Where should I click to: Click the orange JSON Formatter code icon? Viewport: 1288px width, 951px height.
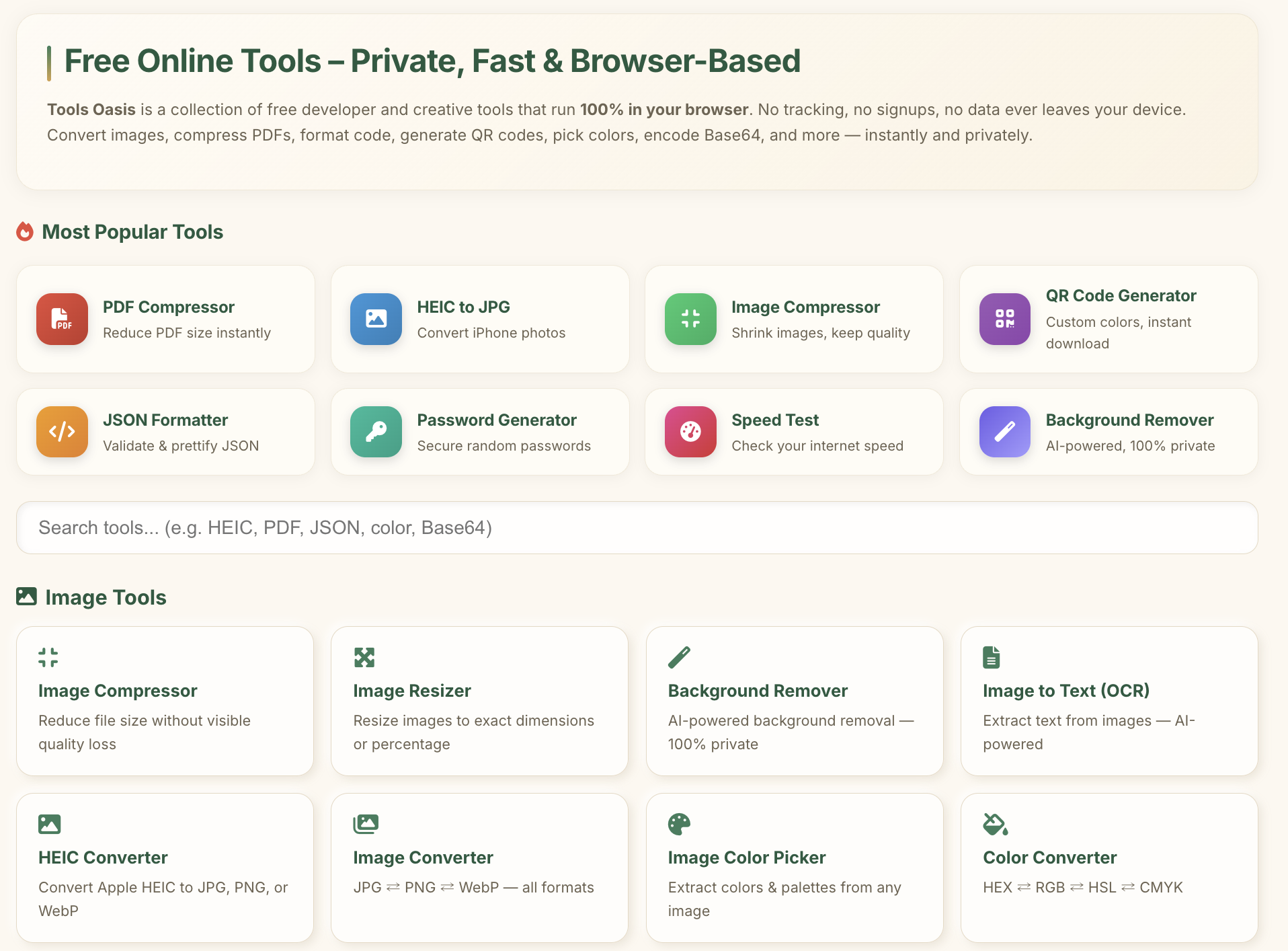coord(62,432)
